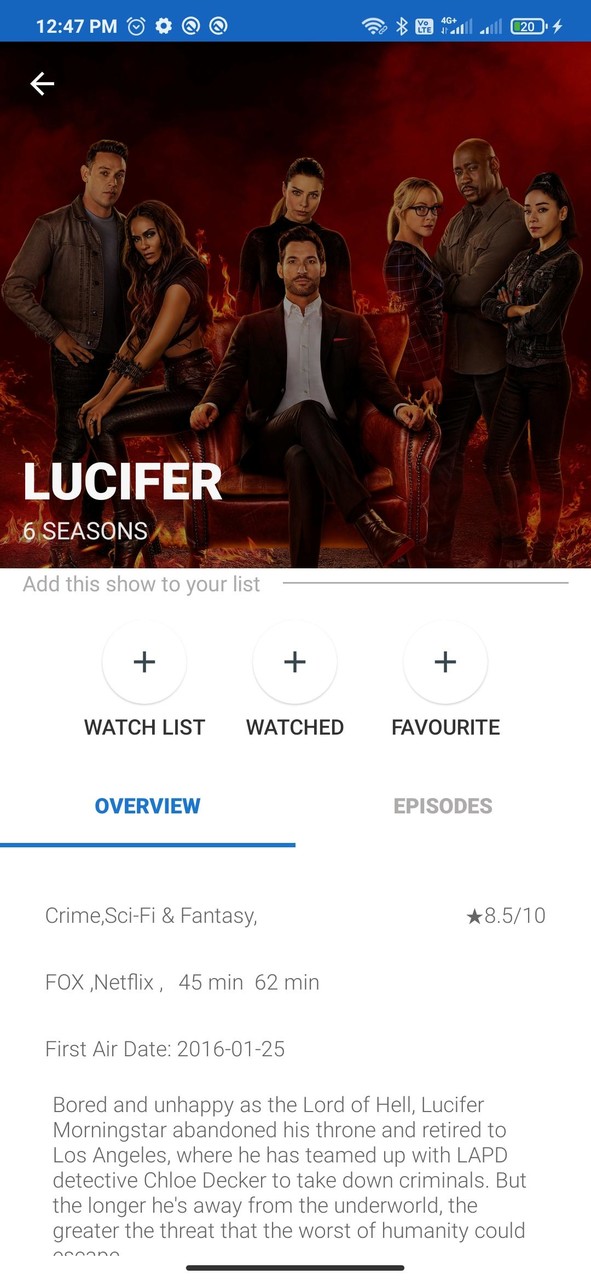Tap the WATCH LIST label

coord(144,728)
